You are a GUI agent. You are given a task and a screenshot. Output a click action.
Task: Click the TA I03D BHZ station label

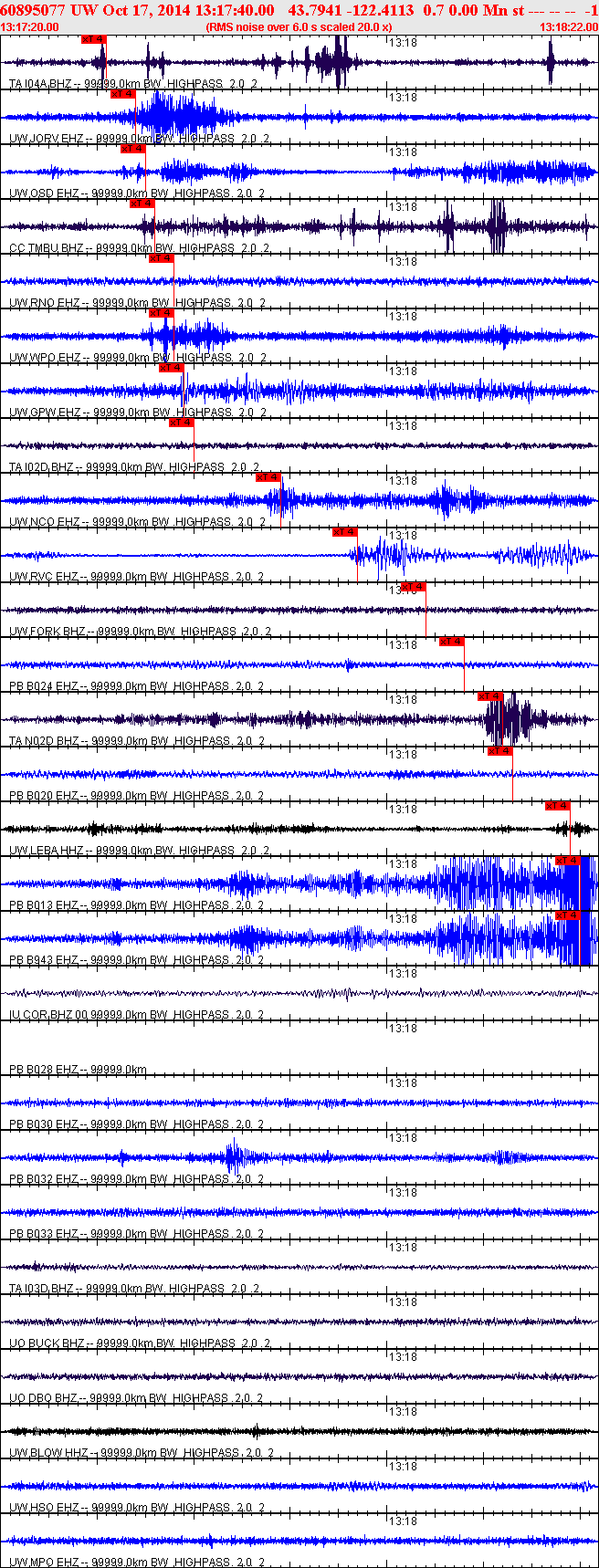point(134,1289)
